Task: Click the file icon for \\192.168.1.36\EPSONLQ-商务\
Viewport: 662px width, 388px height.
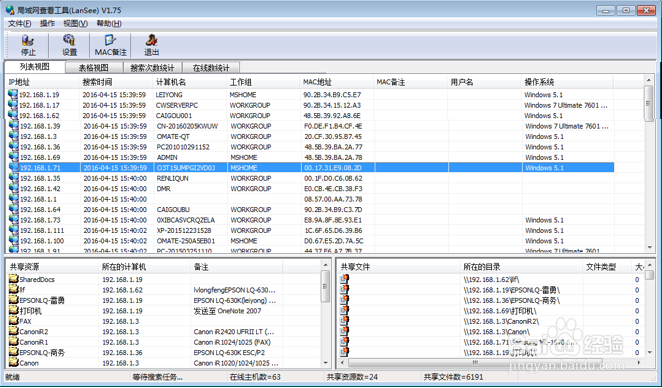Action: 345,300
